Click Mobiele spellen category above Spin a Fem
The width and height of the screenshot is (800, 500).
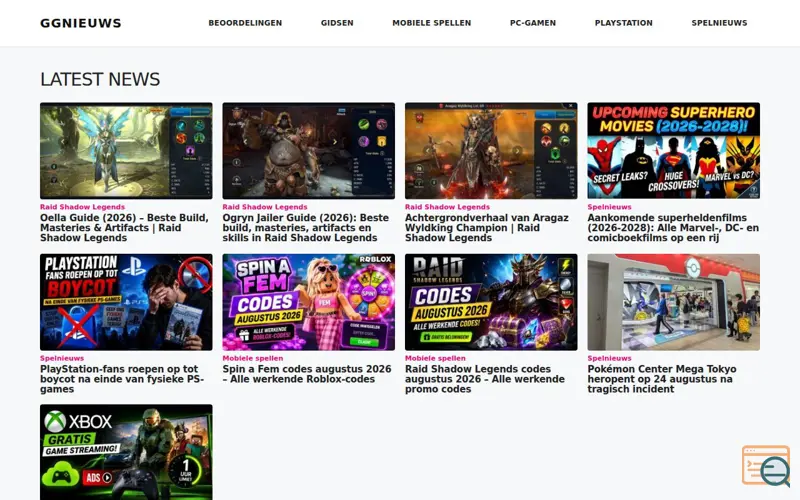tap(253, 358)
